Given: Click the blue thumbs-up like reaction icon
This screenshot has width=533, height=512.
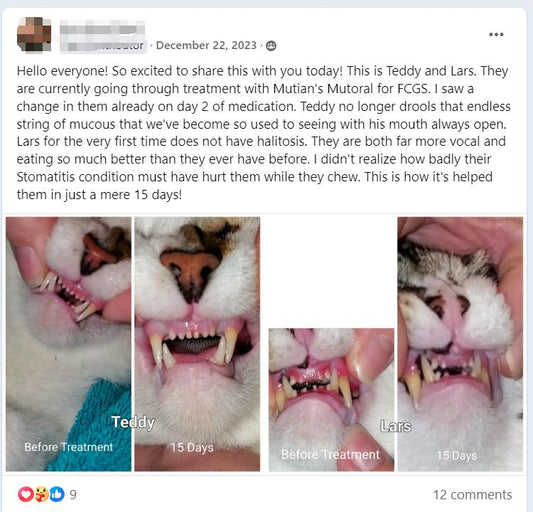Looking at the screenshot, I should (57, 494).
